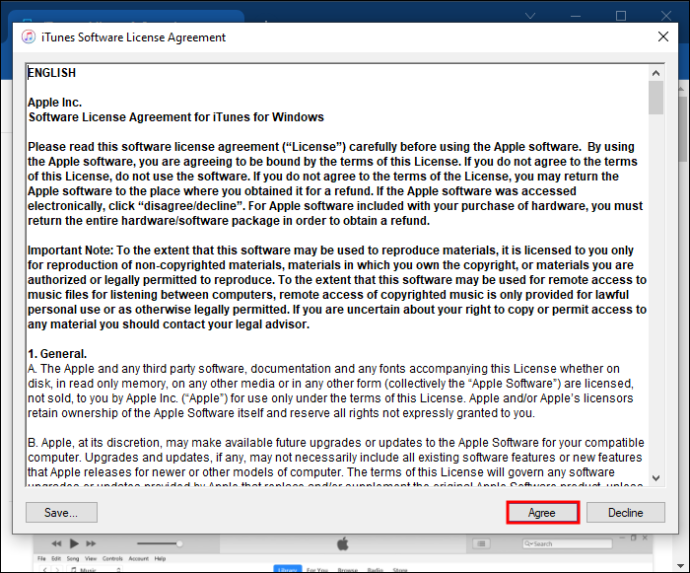
Task: Click the '1. General.' section heading
Action: 57,354
